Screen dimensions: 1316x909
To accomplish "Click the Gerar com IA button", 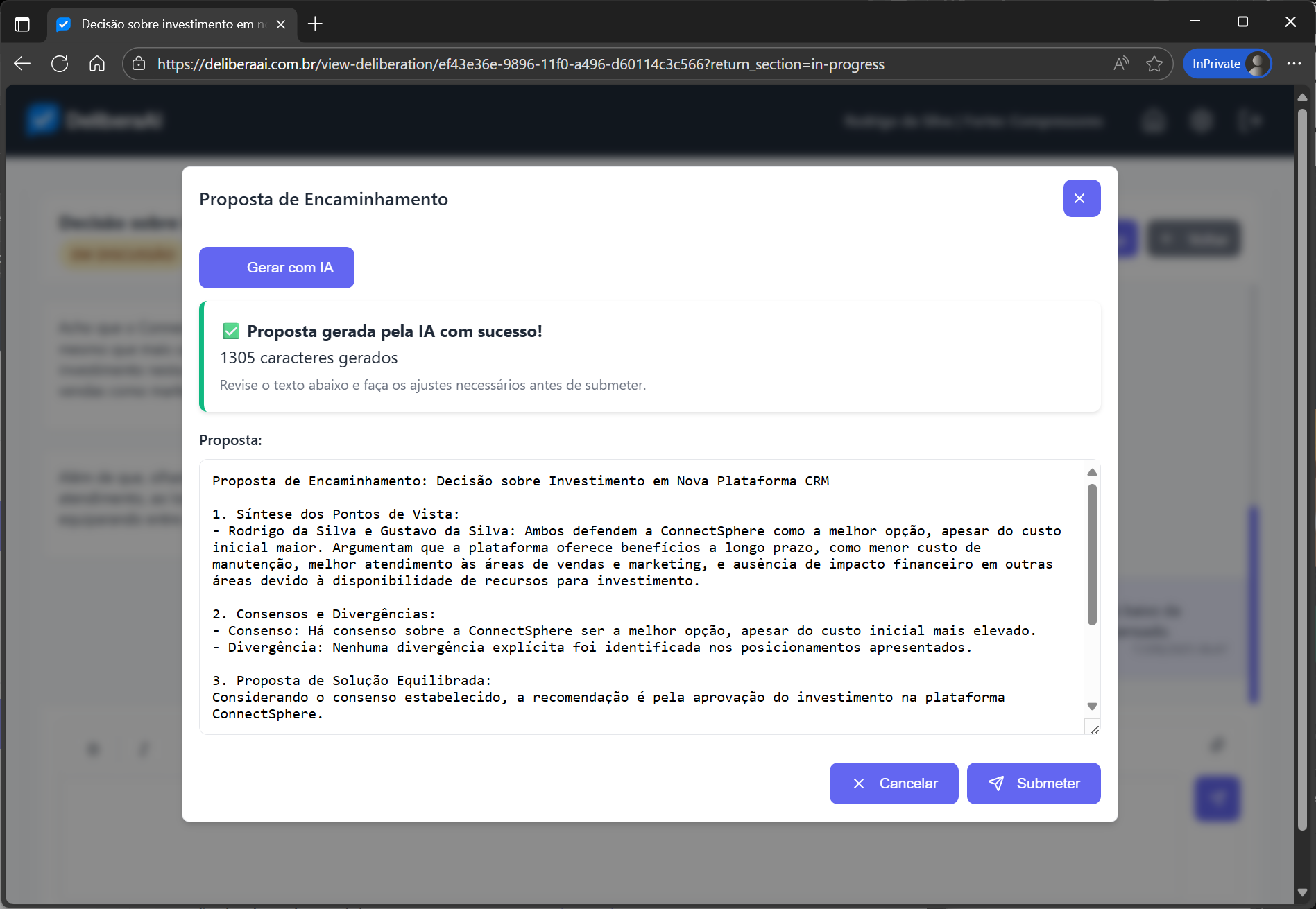I will coord(276,268).
